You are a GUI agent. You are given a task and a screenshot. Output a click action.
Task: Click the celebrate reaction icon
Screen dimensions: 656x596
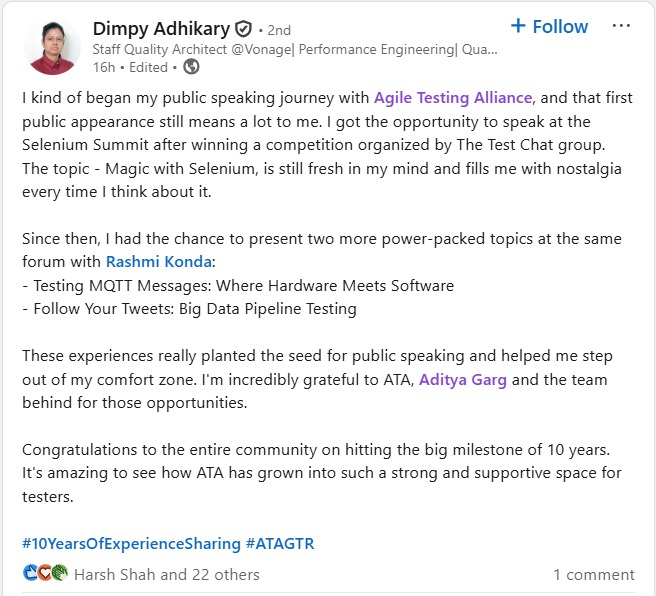point(45,574)
